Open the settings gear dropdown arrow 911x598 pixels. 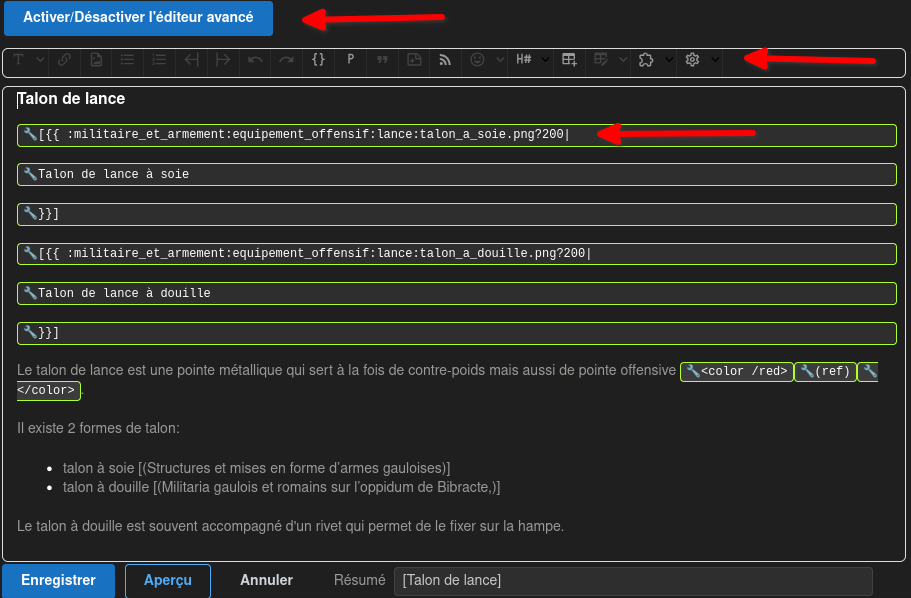click(715, 59)
